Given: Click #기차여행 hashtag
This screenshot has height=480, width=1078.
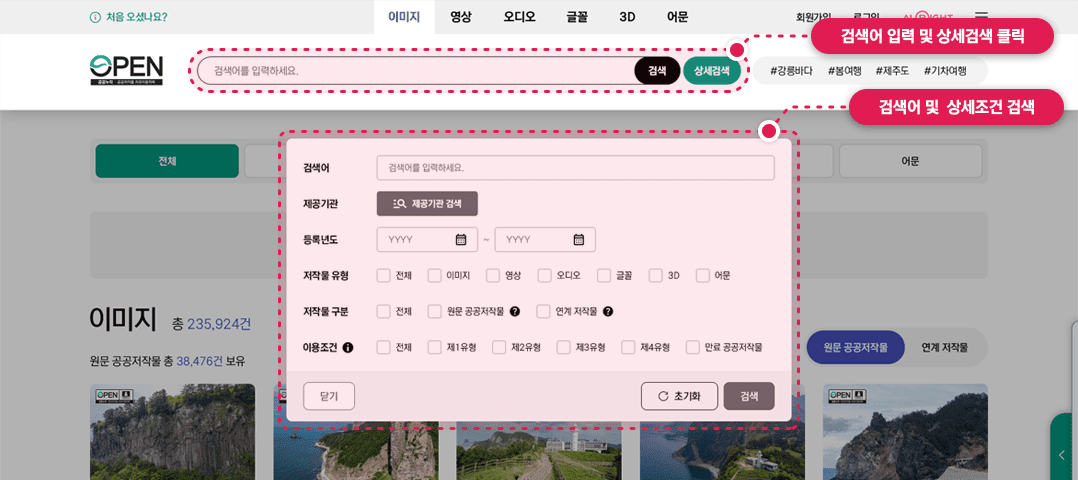Looking at the screenshot, I should pos(945,71).
